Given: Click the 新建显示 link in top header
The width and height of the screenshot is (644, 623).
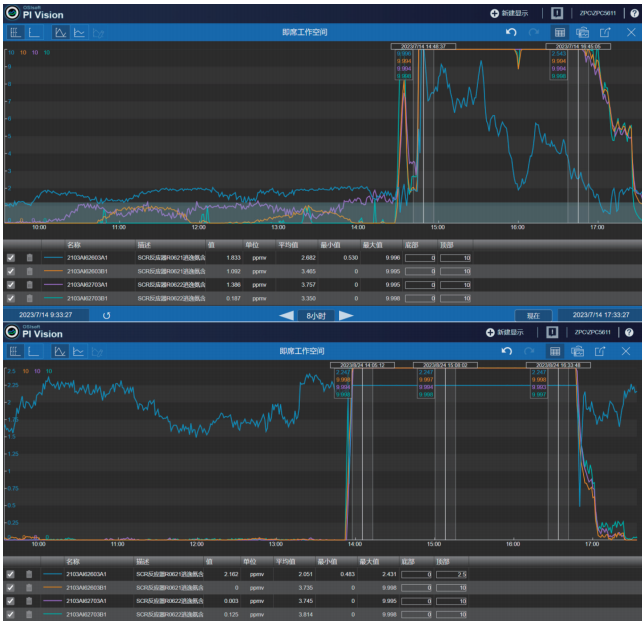Looking at the screenshot, I should (x=520, y=14).
